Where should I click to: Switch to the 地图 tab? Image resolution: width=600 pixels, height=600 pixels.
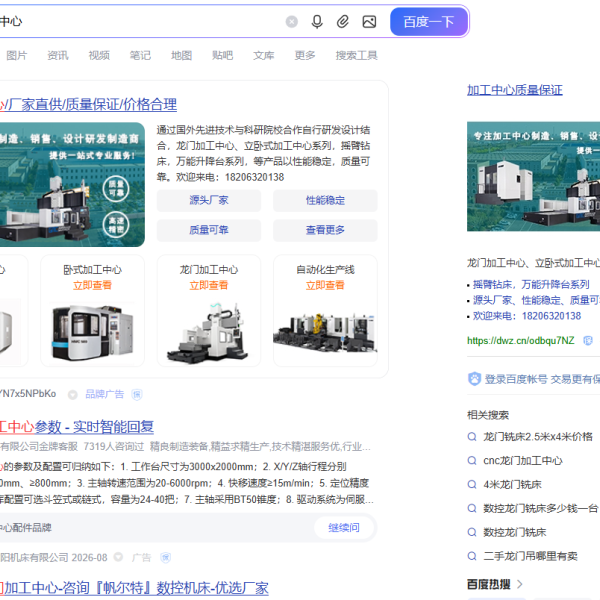click(181, 55)
